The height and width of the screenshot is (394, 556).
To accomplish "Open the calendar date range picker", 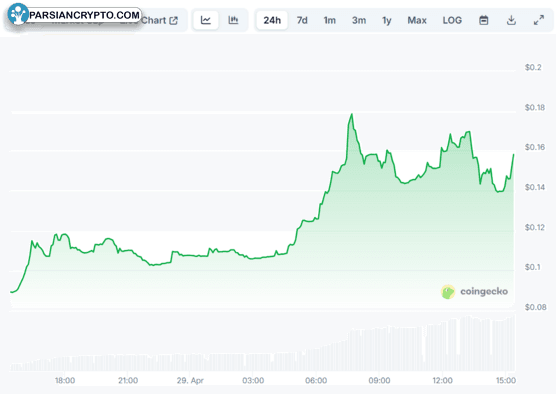I will pos(484,20).
